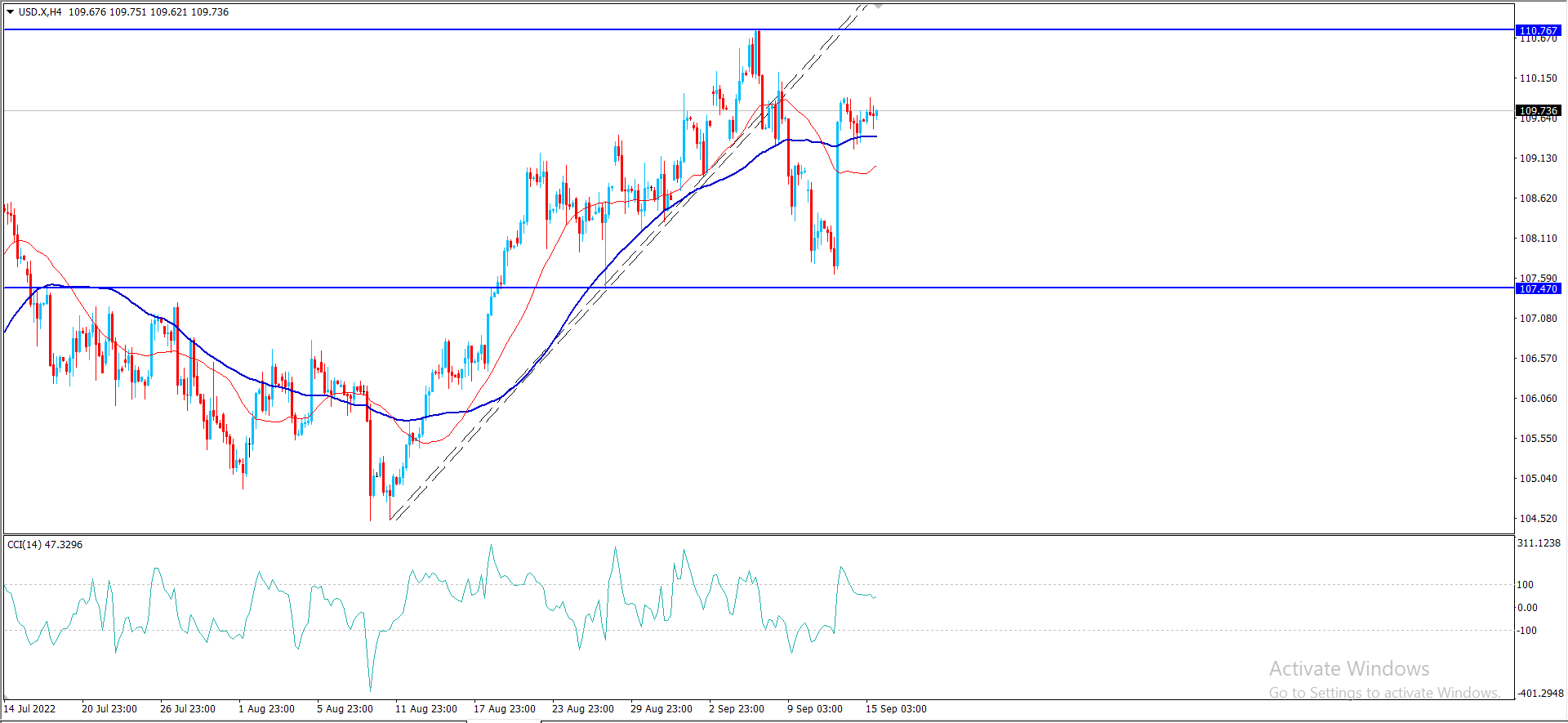Screen dimensions: 1568x723
Task: Click the 14 Jul 2022 date label
Action: pos(30,708)
